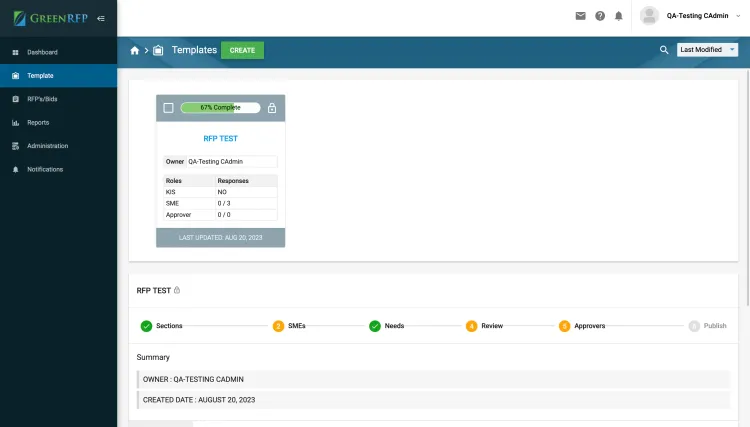Select the SMEs step number 2
Screen dimensions: 750x427
point(278,326)
